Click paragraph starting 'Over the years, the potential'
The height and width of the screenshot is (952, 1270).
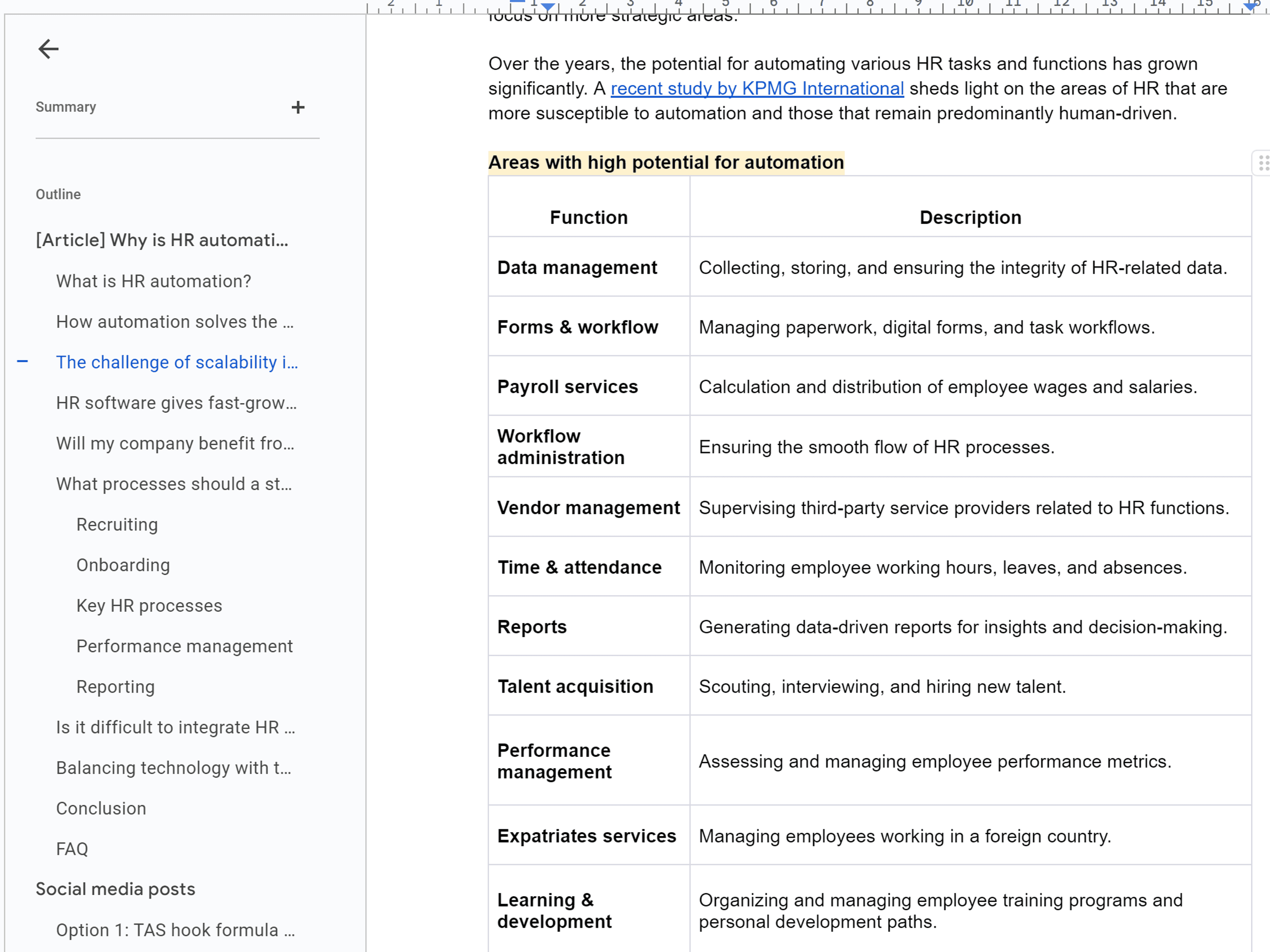coord(858,88)
